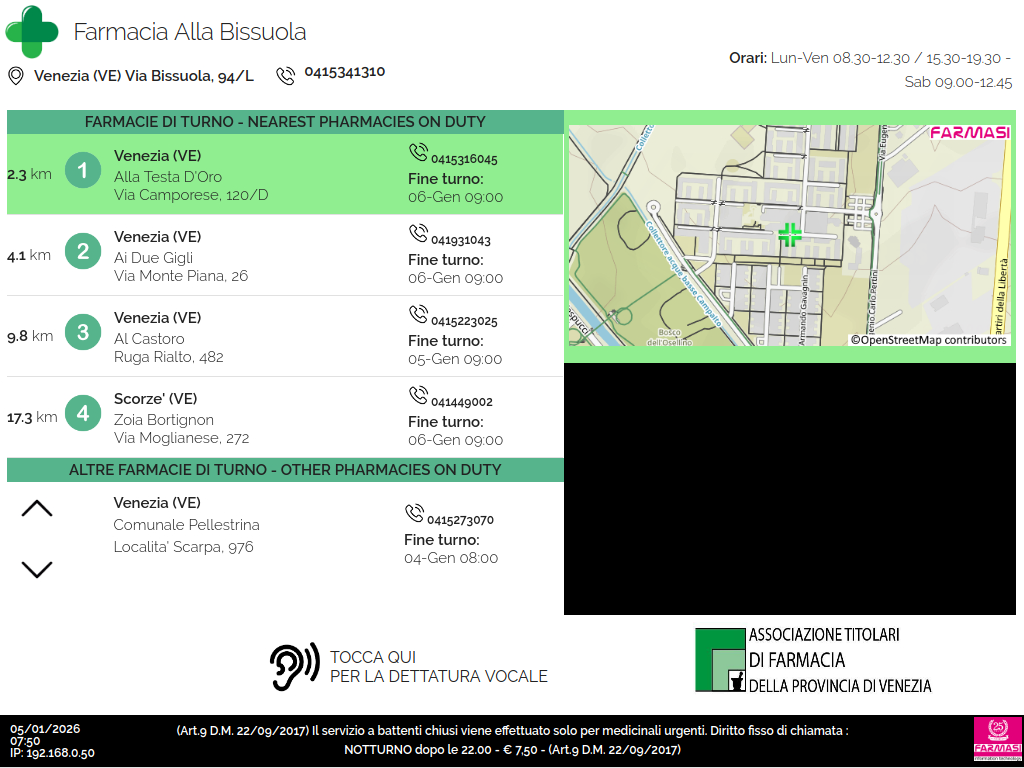Select the number 3 pharmacy badge
Screen dimensions: 1024x768
coord(83,332)
